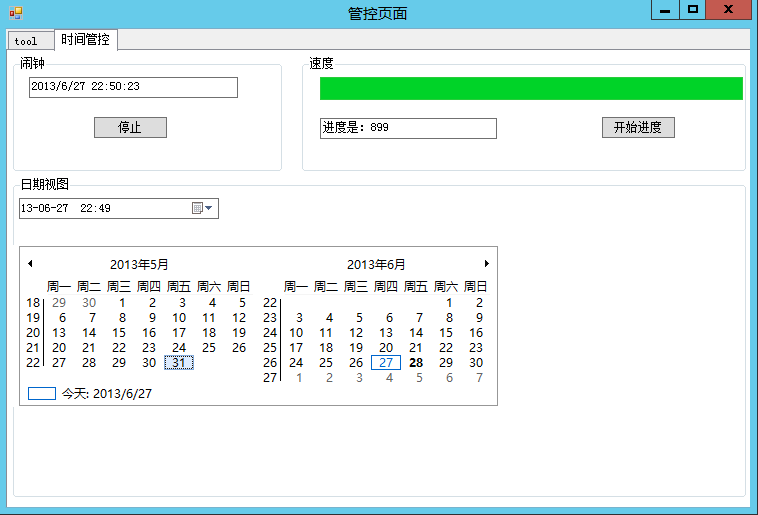Select June 25 in the calendar
The image size is (758, 515).
(326, 363)
